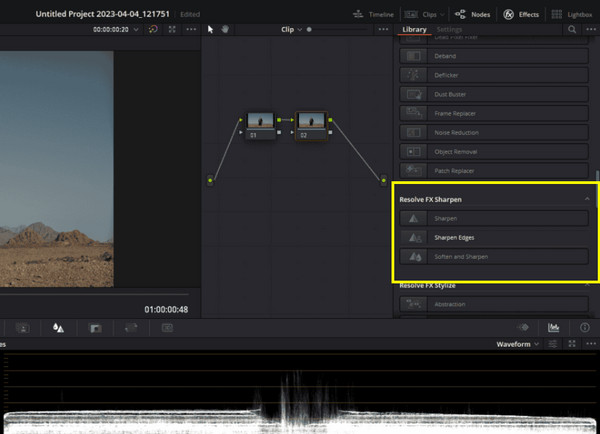The height and width of the screenshot is (434, 600).
Task: Open the Clip mode dropdown
Action: coord(291,29)
